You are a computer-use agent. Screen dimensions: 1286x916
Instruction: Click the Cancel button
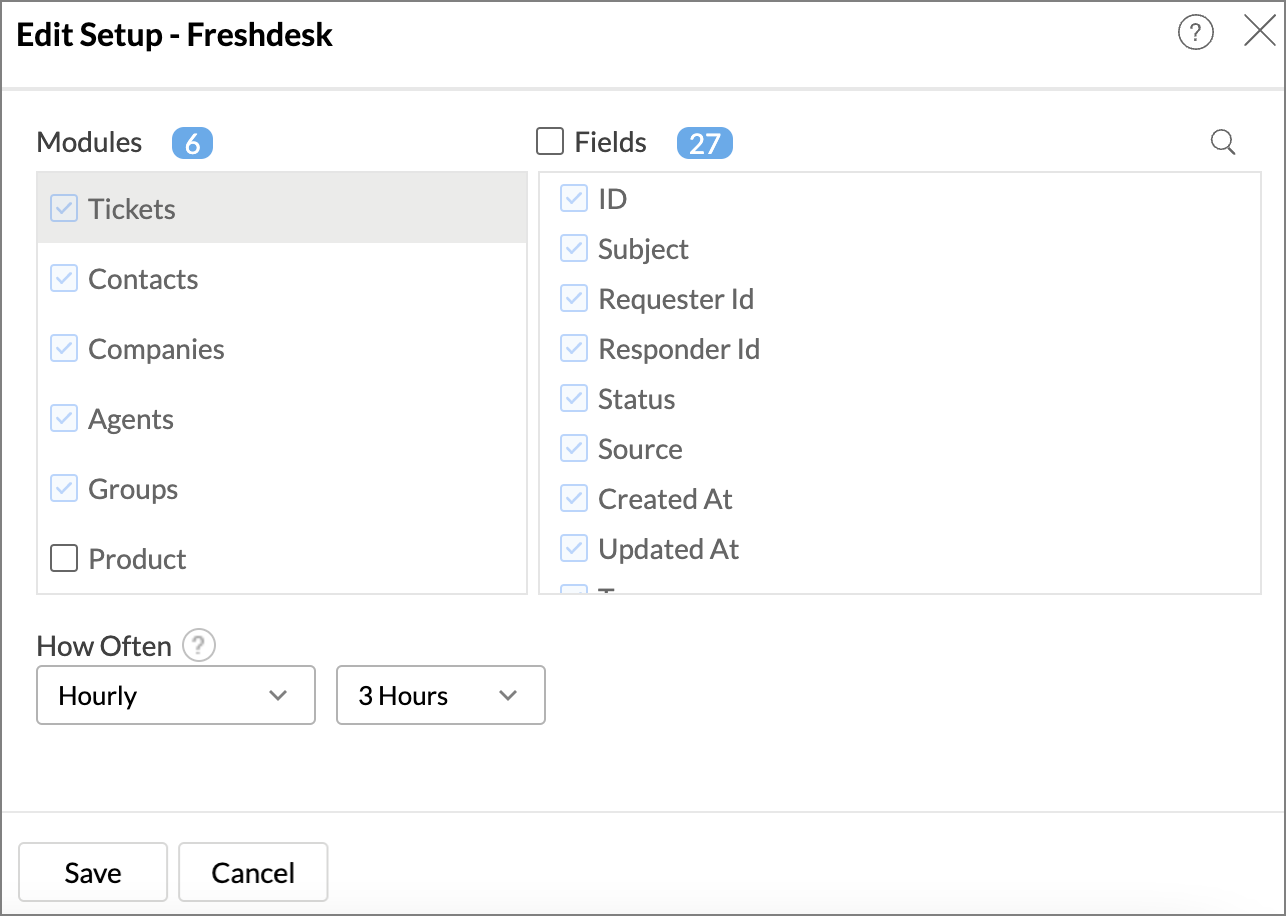[253, 872]
